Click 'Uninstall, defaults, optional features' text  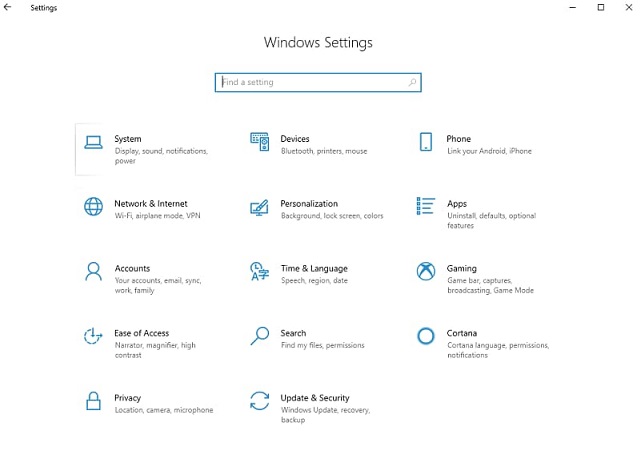click(x=491, y=221)
